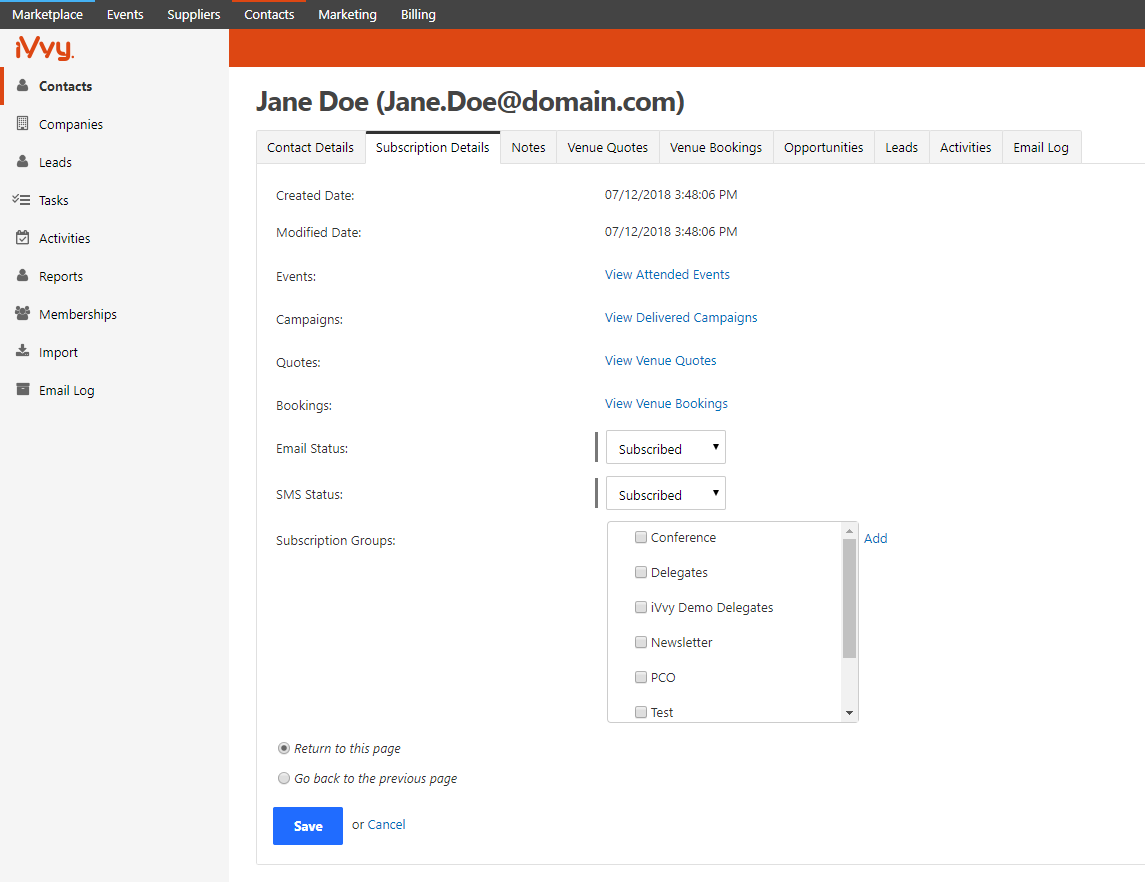
Task: Switch to the Venue Quotes tab
Action: point(608,147)
